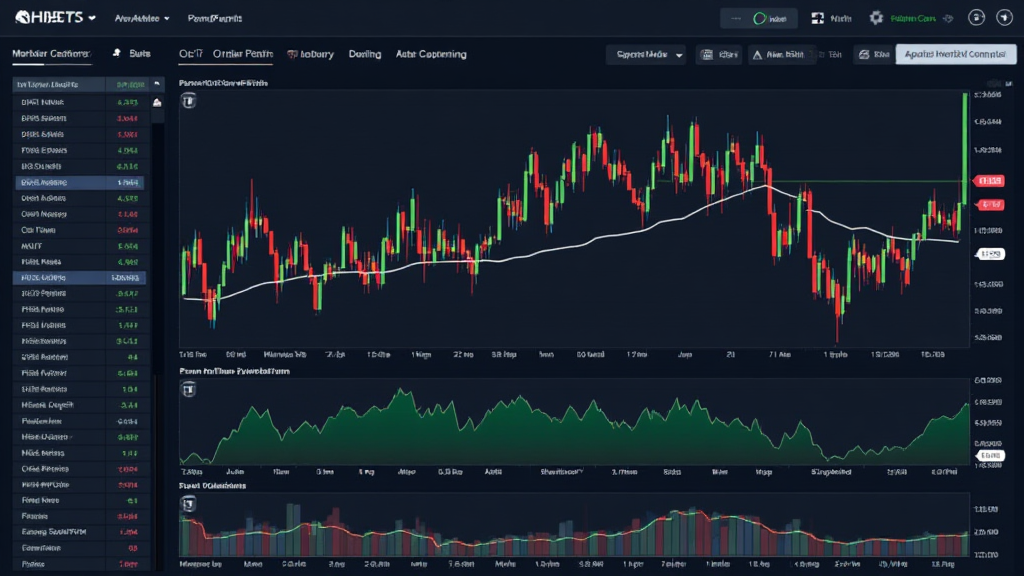Expand the second dropdown menu in the top bar
This screenshot has width=1024, height=576.
(x=142, y=18)
